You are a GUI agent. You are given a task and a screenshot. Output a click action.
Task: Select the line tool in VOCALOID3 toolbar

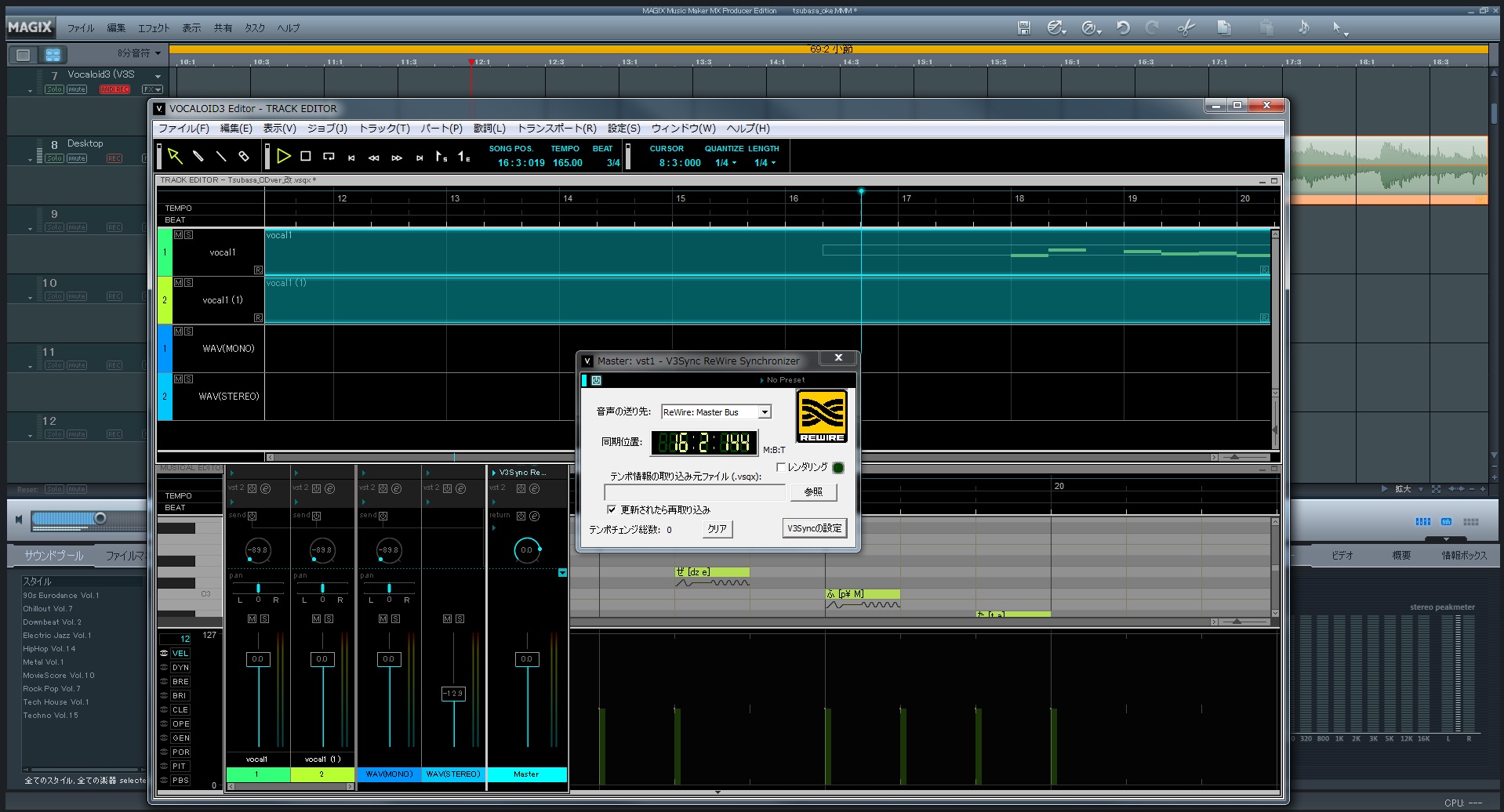click(x=221, y=157)
